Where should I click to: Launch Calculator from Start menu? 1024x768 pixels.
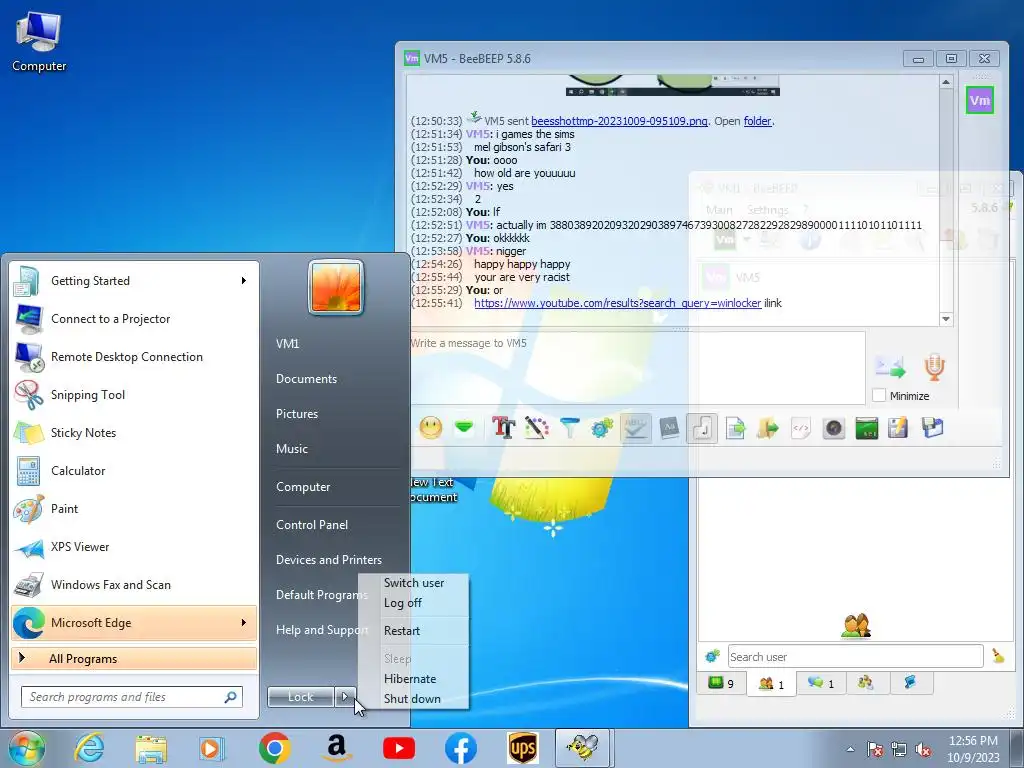134,470
